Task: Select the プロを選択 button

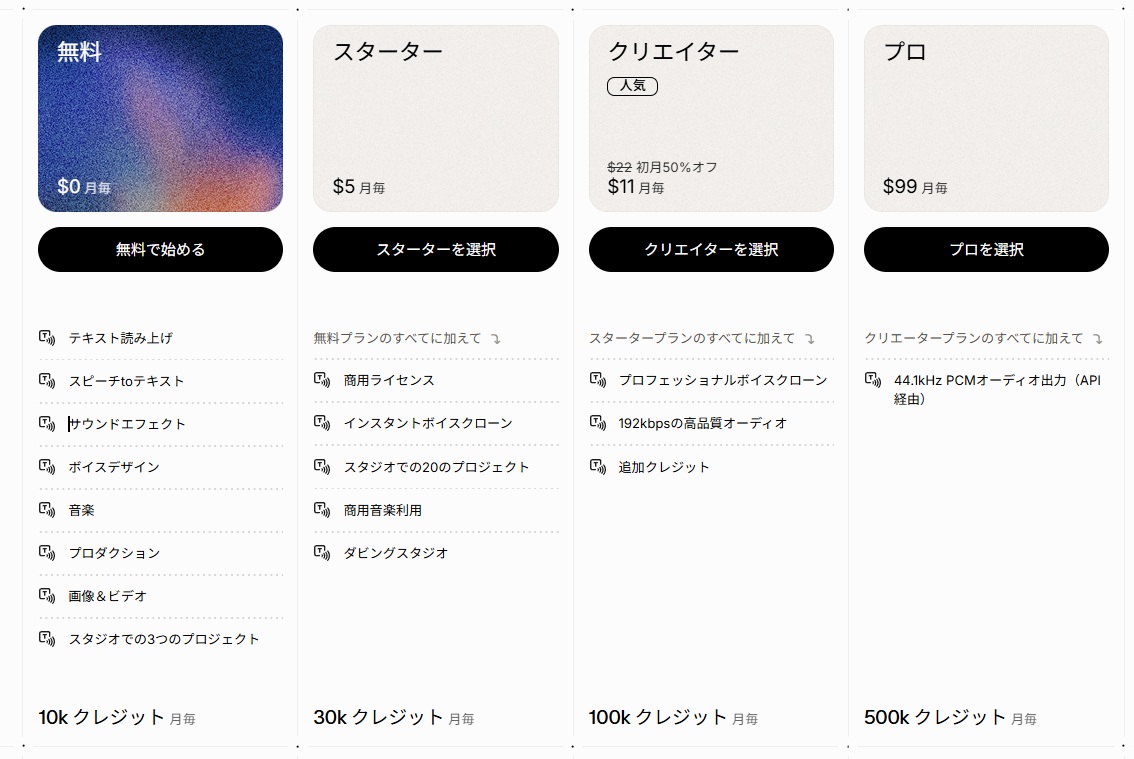Action: [x=986, y=249]
